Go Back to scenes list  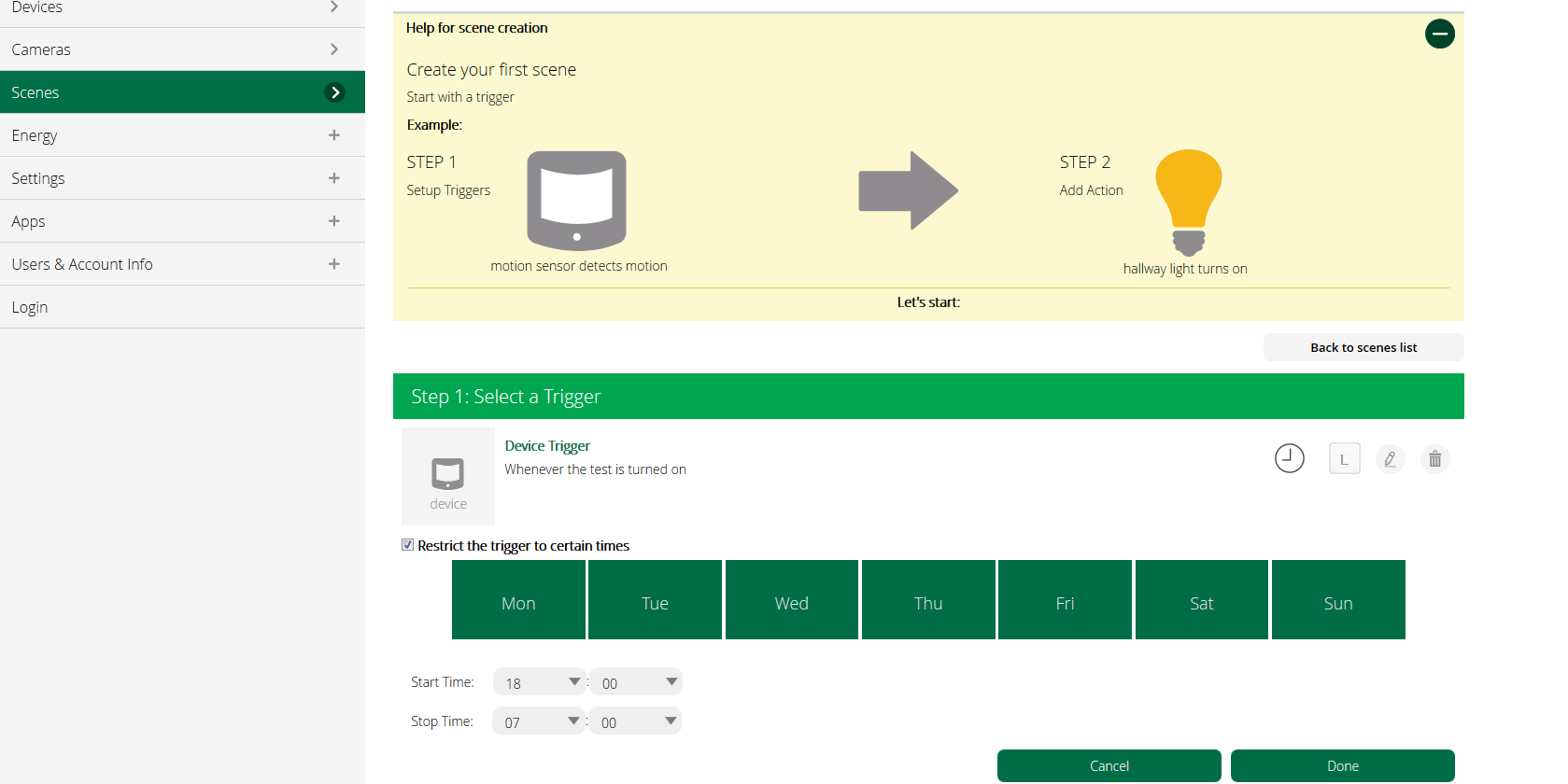tap(1363, 347)
